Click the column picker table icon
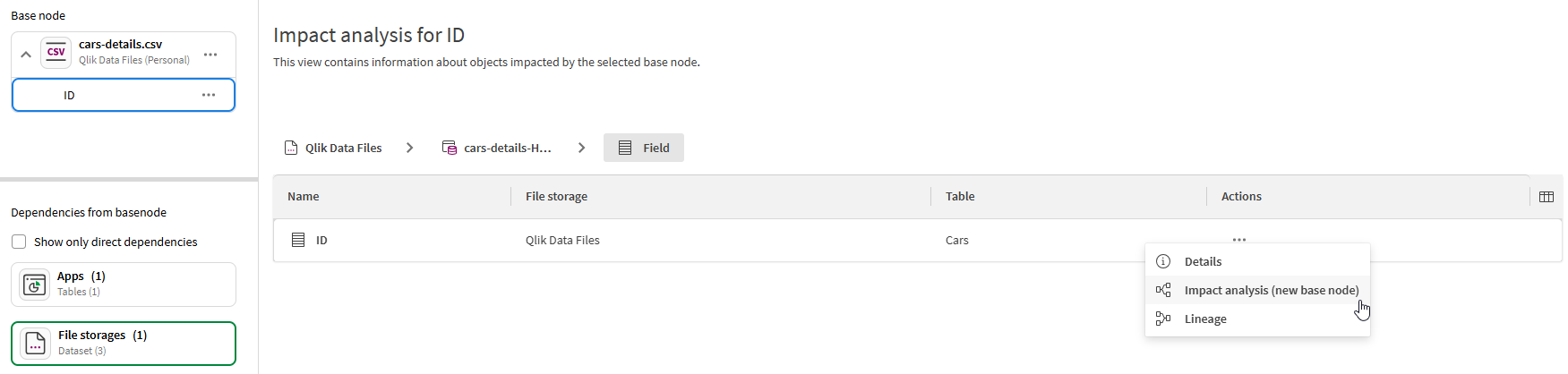 [x=1546, y=197]
